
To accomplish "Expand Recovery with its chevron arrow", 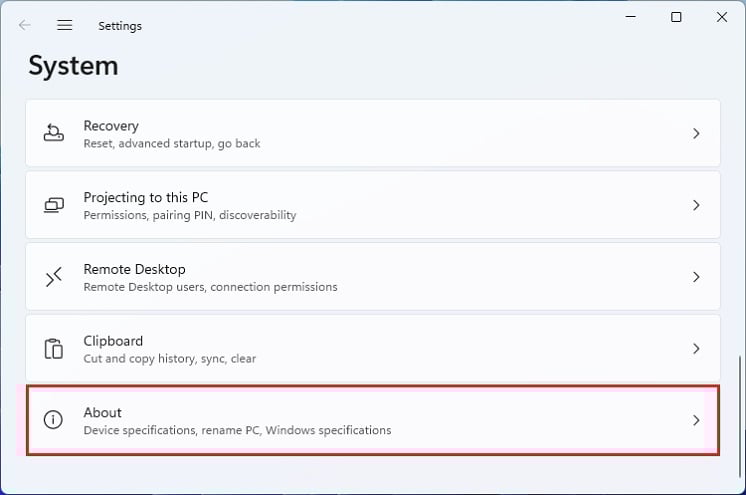I will click(x=696, y=133).
